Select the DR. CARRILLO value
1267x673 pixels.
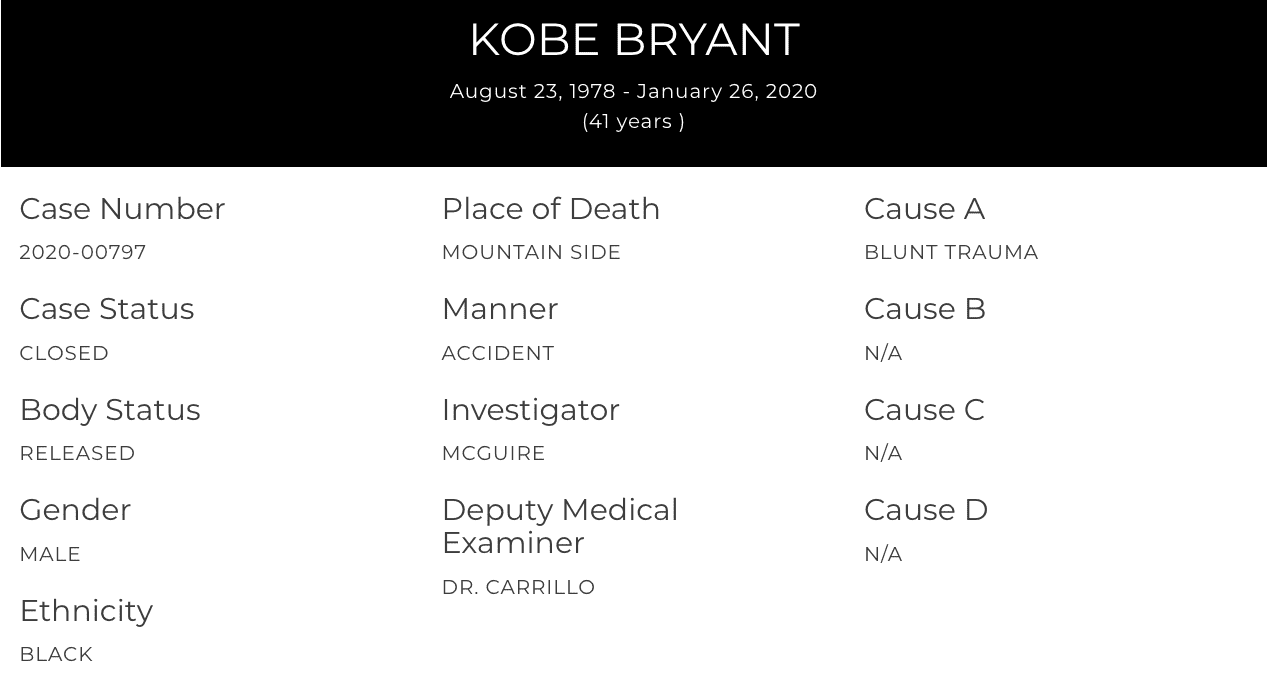tap(518, 587)
